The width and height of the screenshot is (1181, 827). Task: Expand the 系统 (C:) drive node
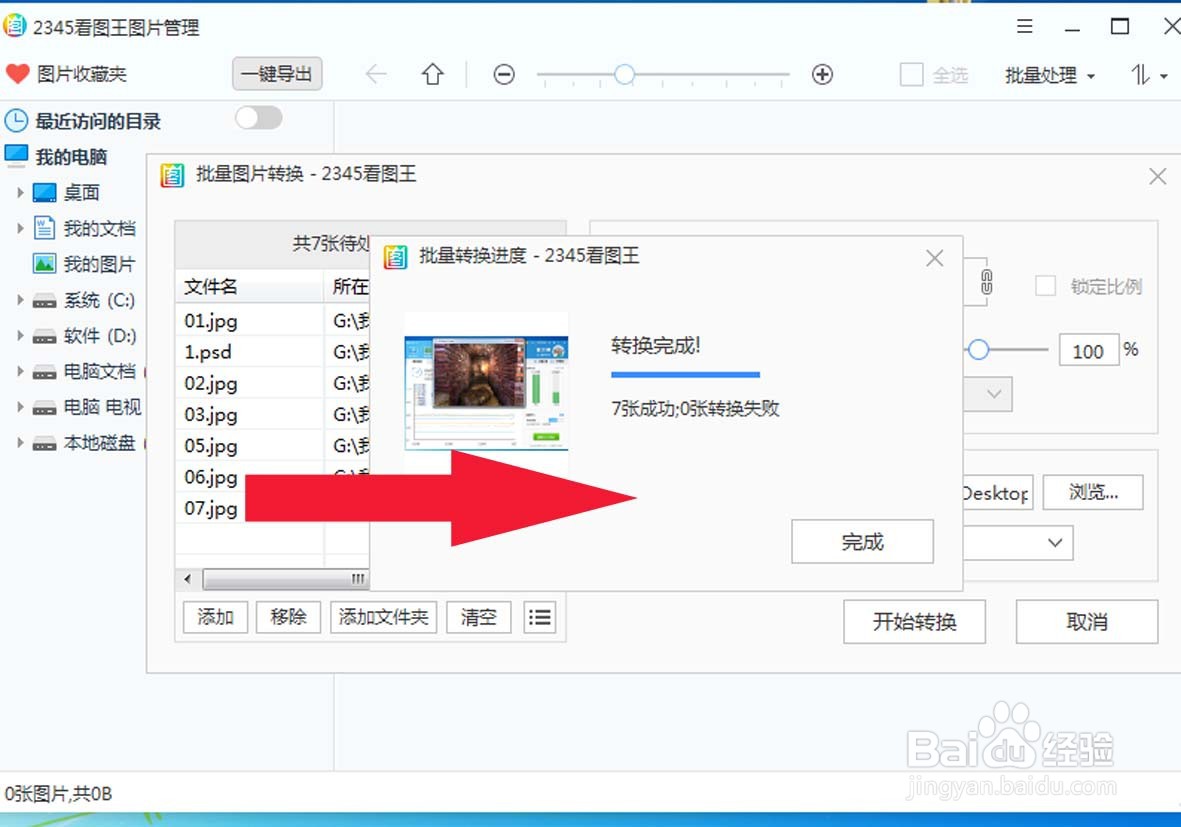click(20, 300)
